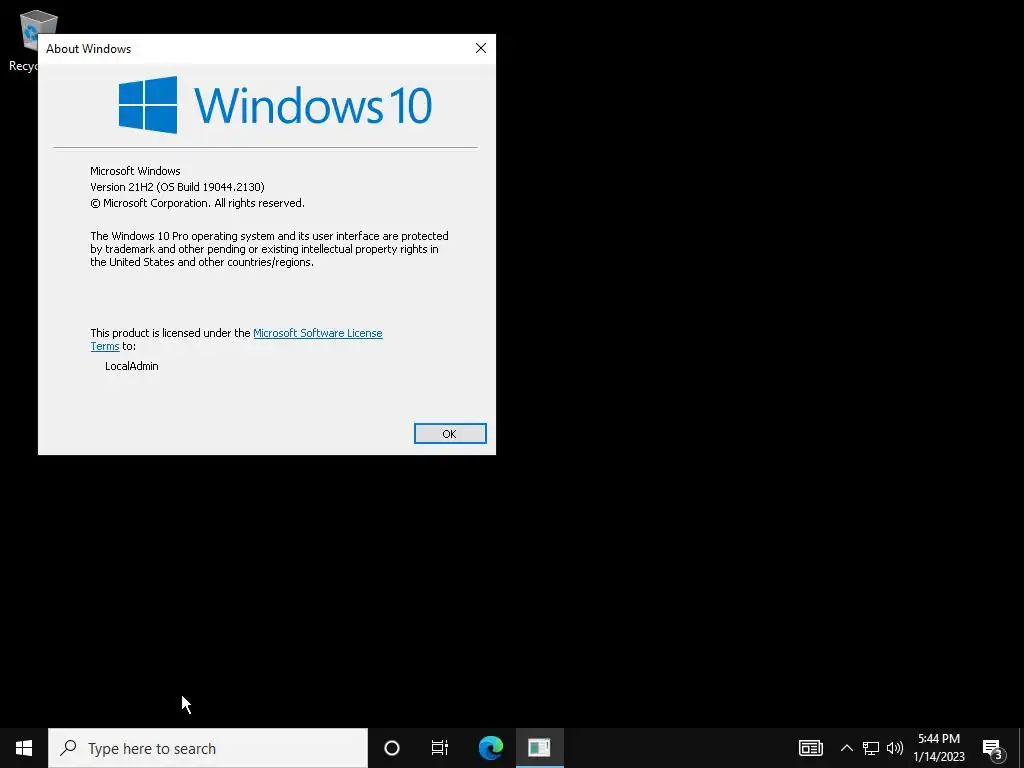1024x768 pixels.
Task: Open Task View on the taskbar
Action: pos(440,748)
